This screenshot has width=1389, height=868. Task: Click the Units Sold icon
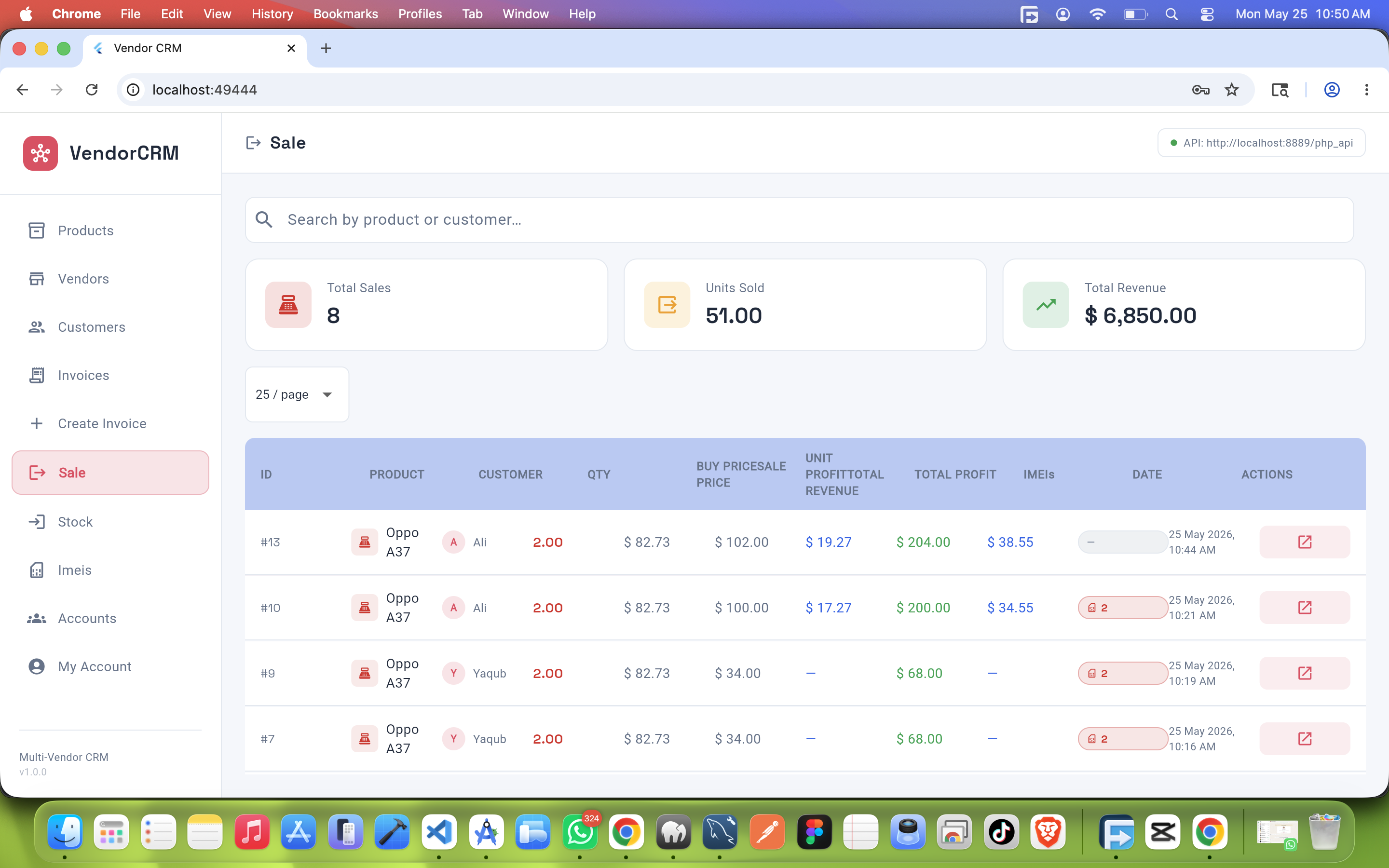pos(667,305)
